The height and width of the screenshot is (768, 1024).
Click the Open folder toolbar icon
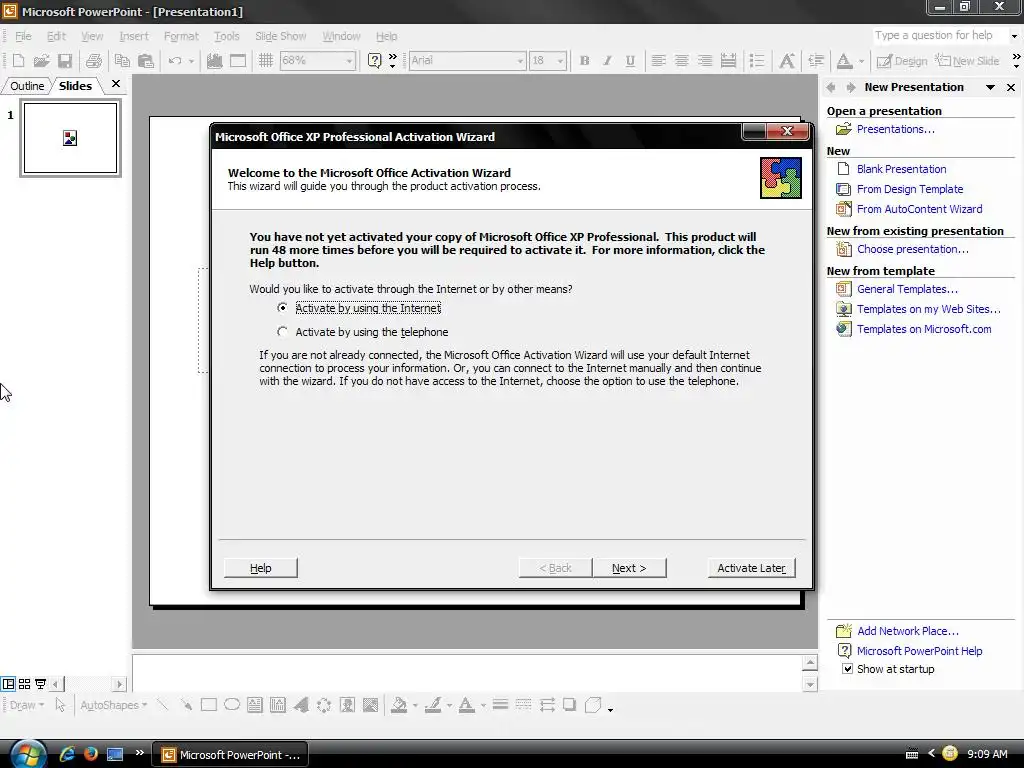click(x=41, y=61)
